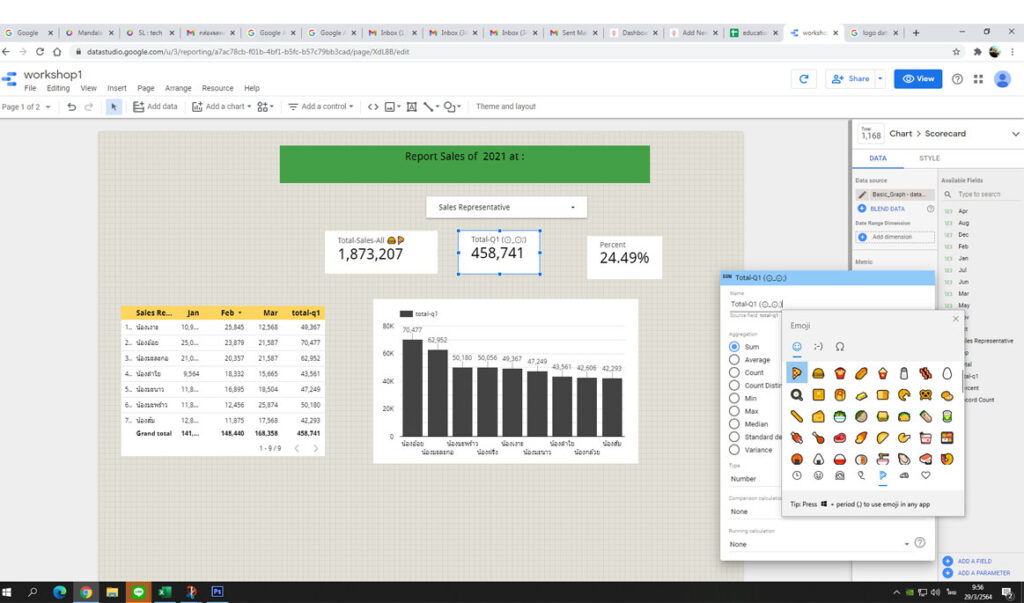Switch to the STYLE tab
Image resolution: width=1024 pixels, height=603 pixels.
tap(929, 158)
